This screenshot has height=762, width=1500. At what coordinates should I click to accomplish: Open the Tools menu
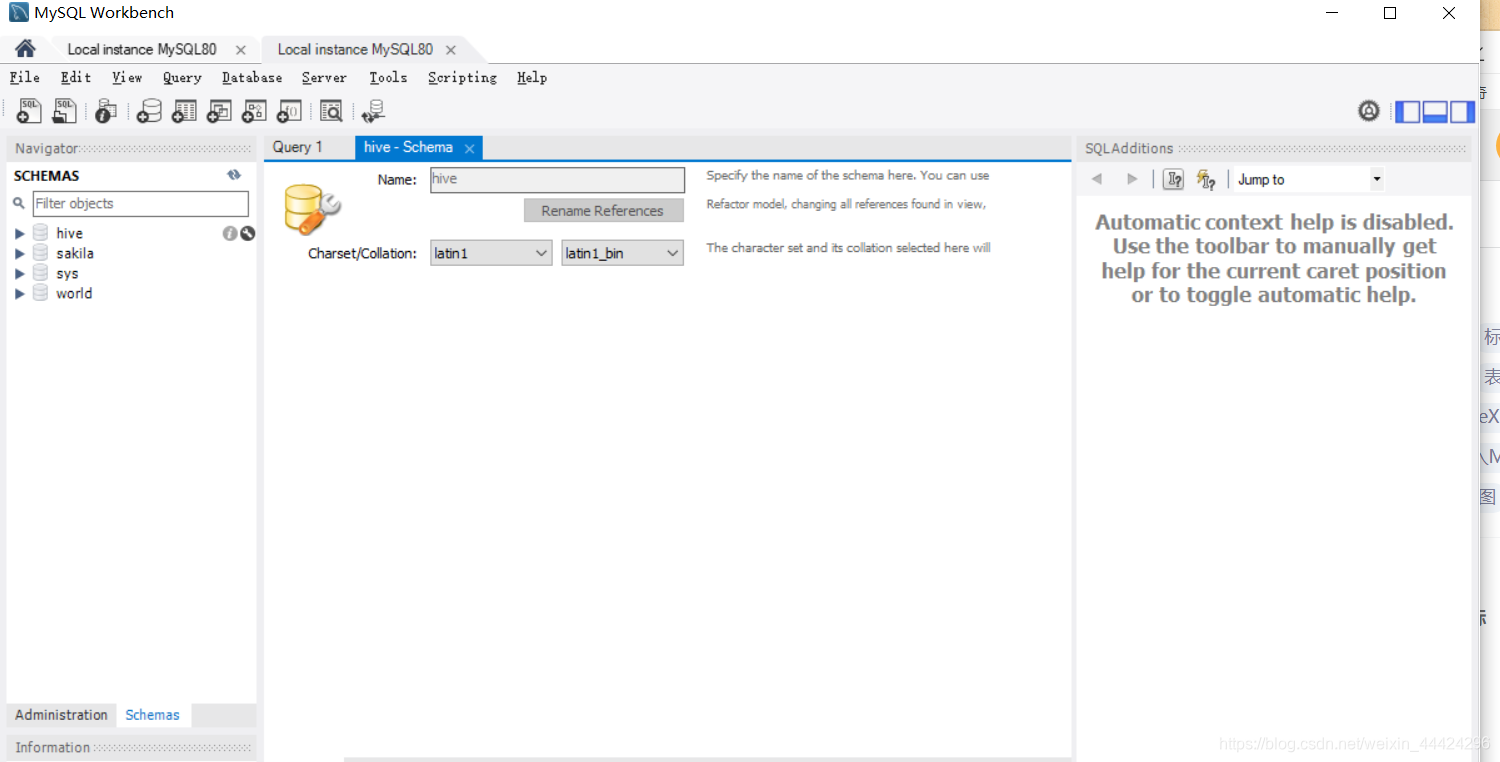[x=388, y=77]
